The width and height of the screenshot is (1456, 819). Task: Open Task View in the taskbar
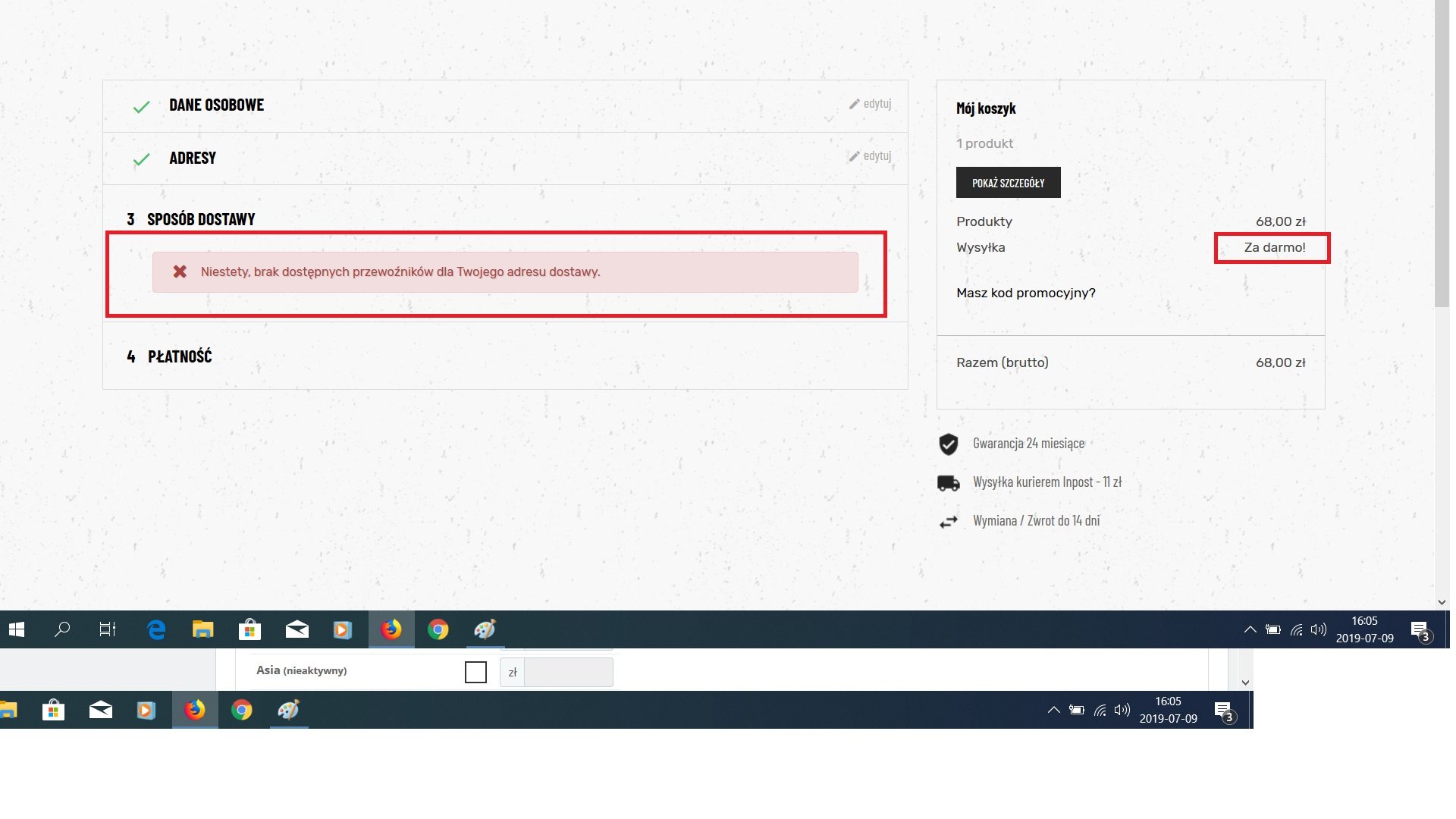(x=108, y=629)
